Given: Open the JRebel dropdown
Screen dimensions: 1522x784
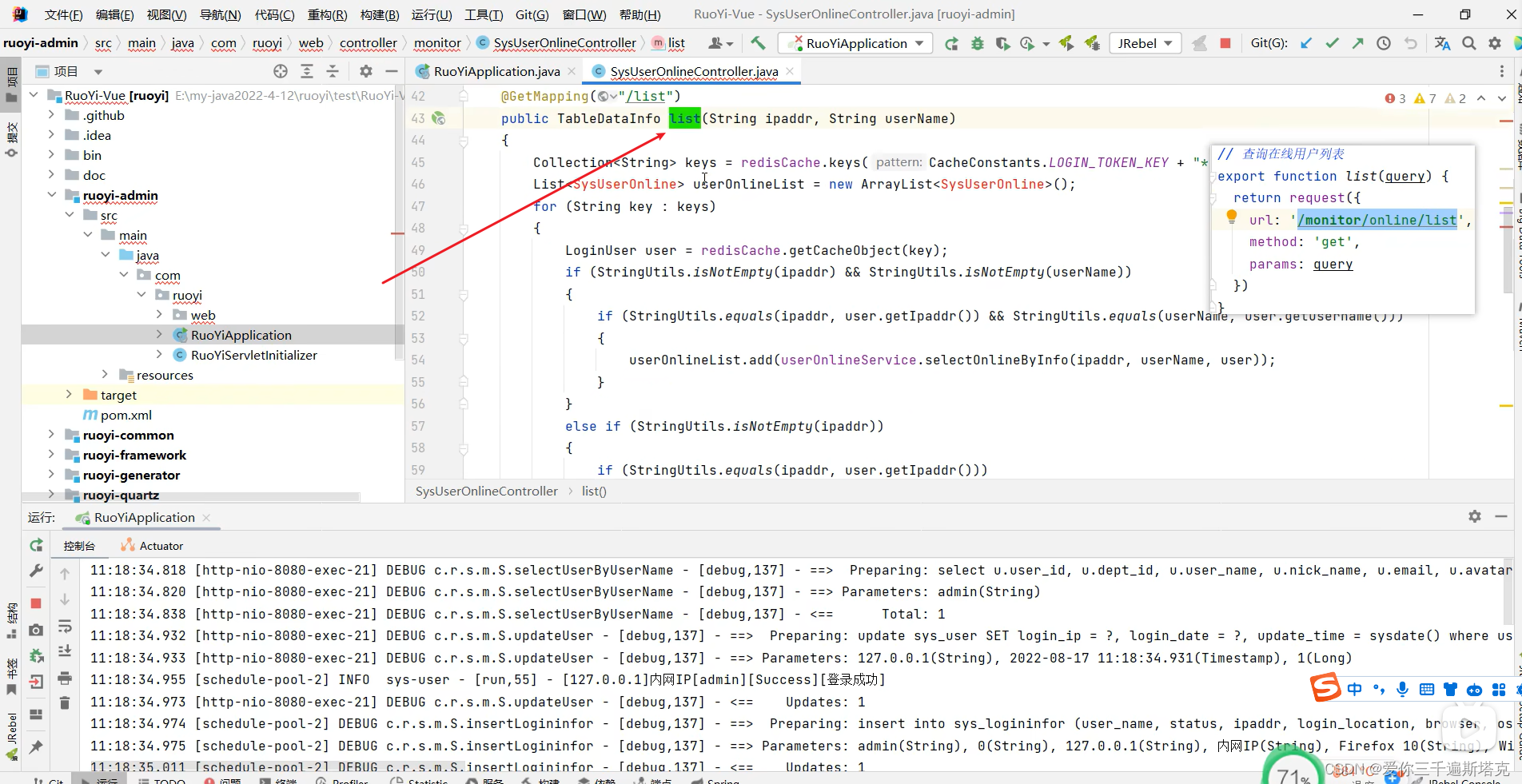Looking at the screenshot, I should [x=1145, y=43].
